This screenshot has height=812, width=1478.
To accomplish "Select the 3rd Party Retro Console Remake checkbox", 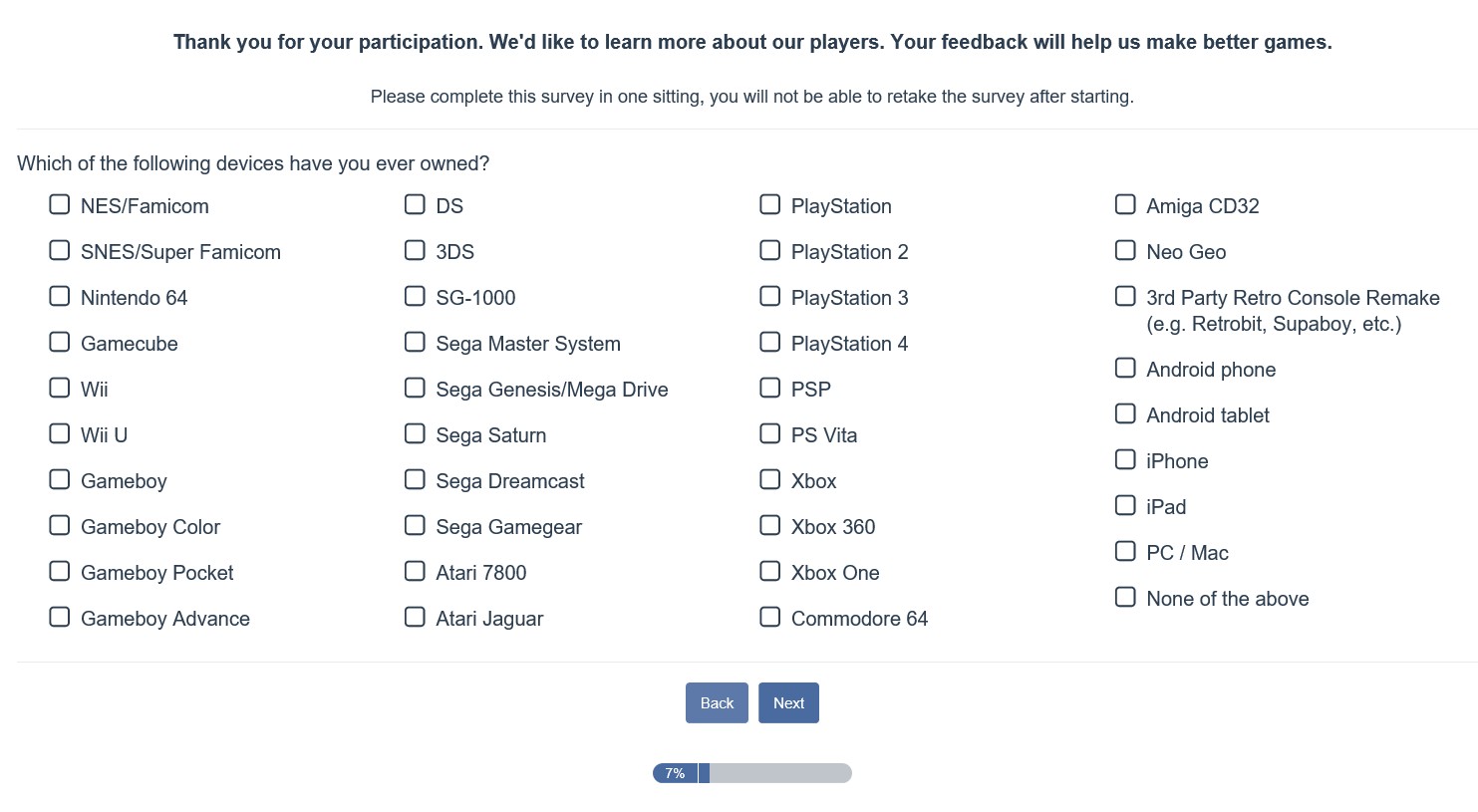I will (1125, 297).
